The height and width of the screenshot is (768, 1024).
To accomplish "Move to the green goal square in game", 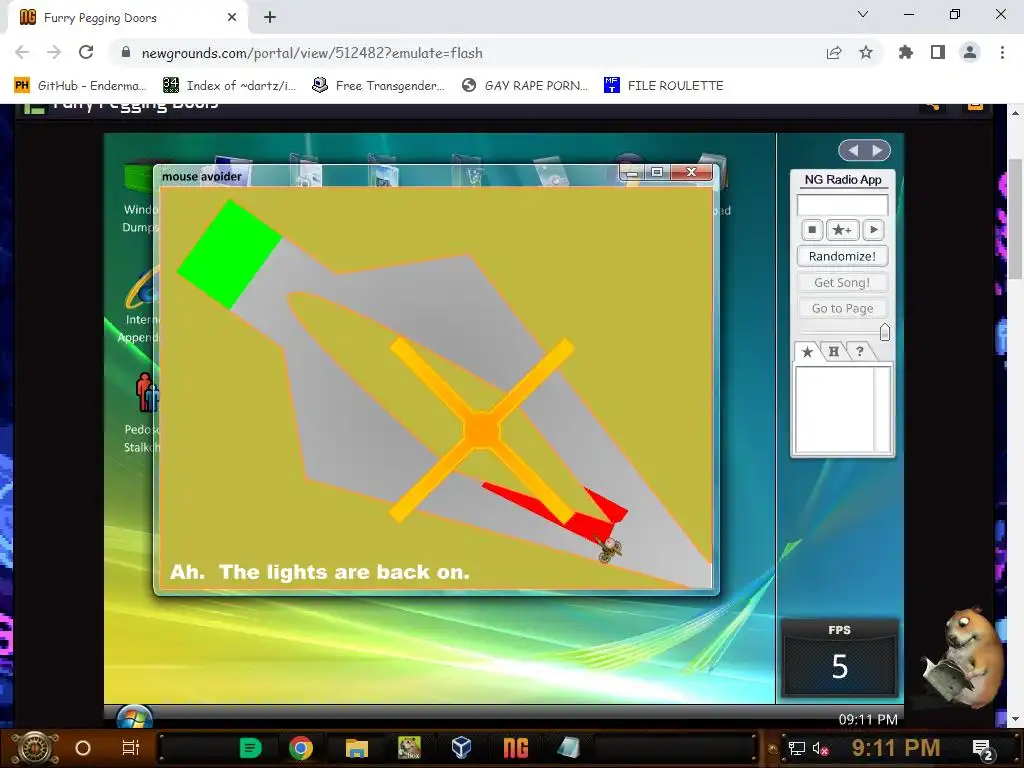I will (x=229, y=254).
